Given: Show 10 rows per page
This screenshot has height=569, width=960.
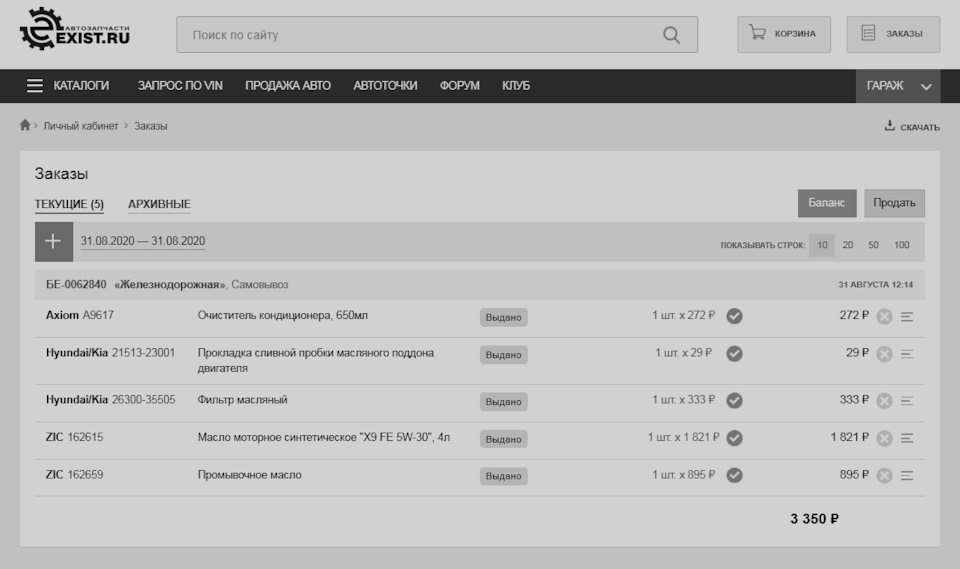Looking at the screenshot, I should coord(822,245).
